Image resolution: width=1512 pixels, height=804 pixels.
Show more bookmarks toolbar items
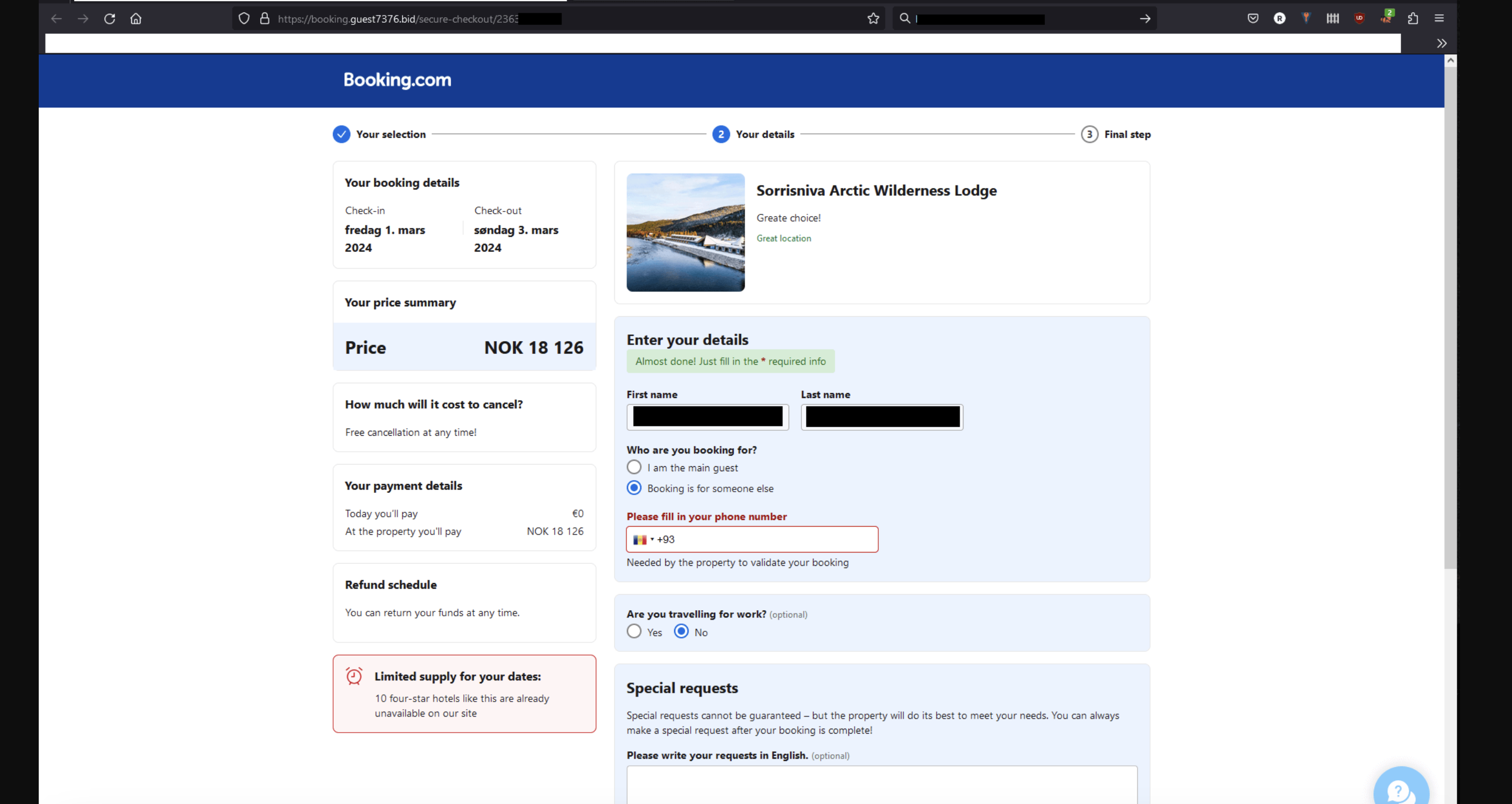coord(1442,43)
